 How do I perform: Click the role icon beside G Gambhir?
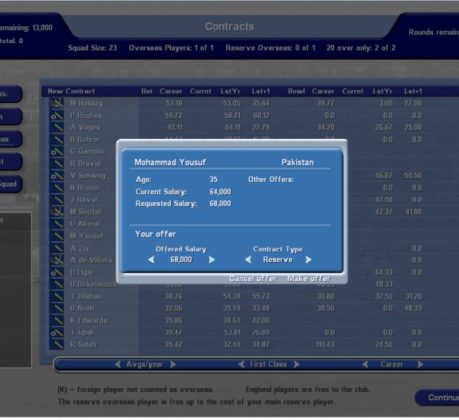point(57,151)
